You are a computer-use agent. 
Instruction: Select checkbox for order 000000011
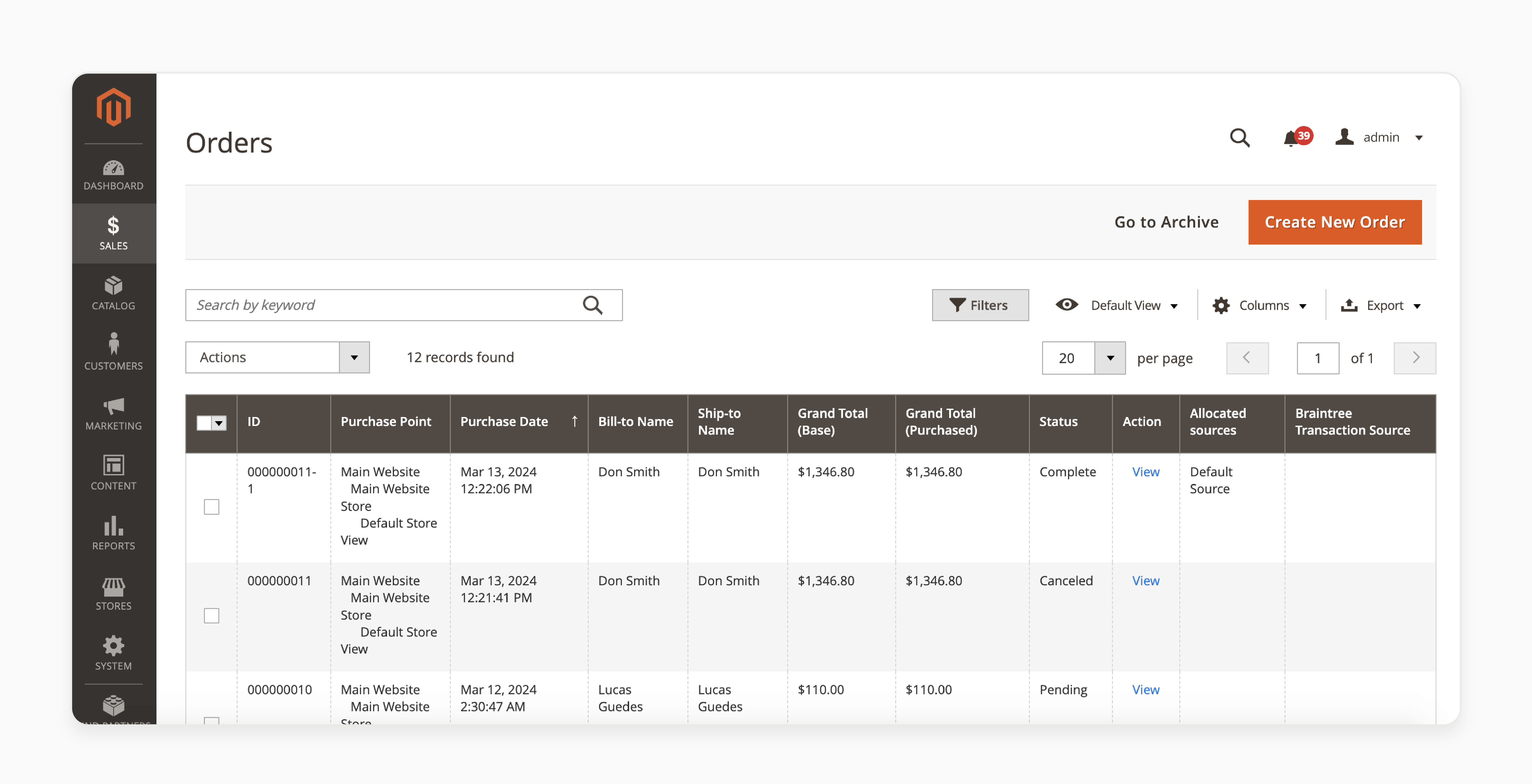coord(211,616)
